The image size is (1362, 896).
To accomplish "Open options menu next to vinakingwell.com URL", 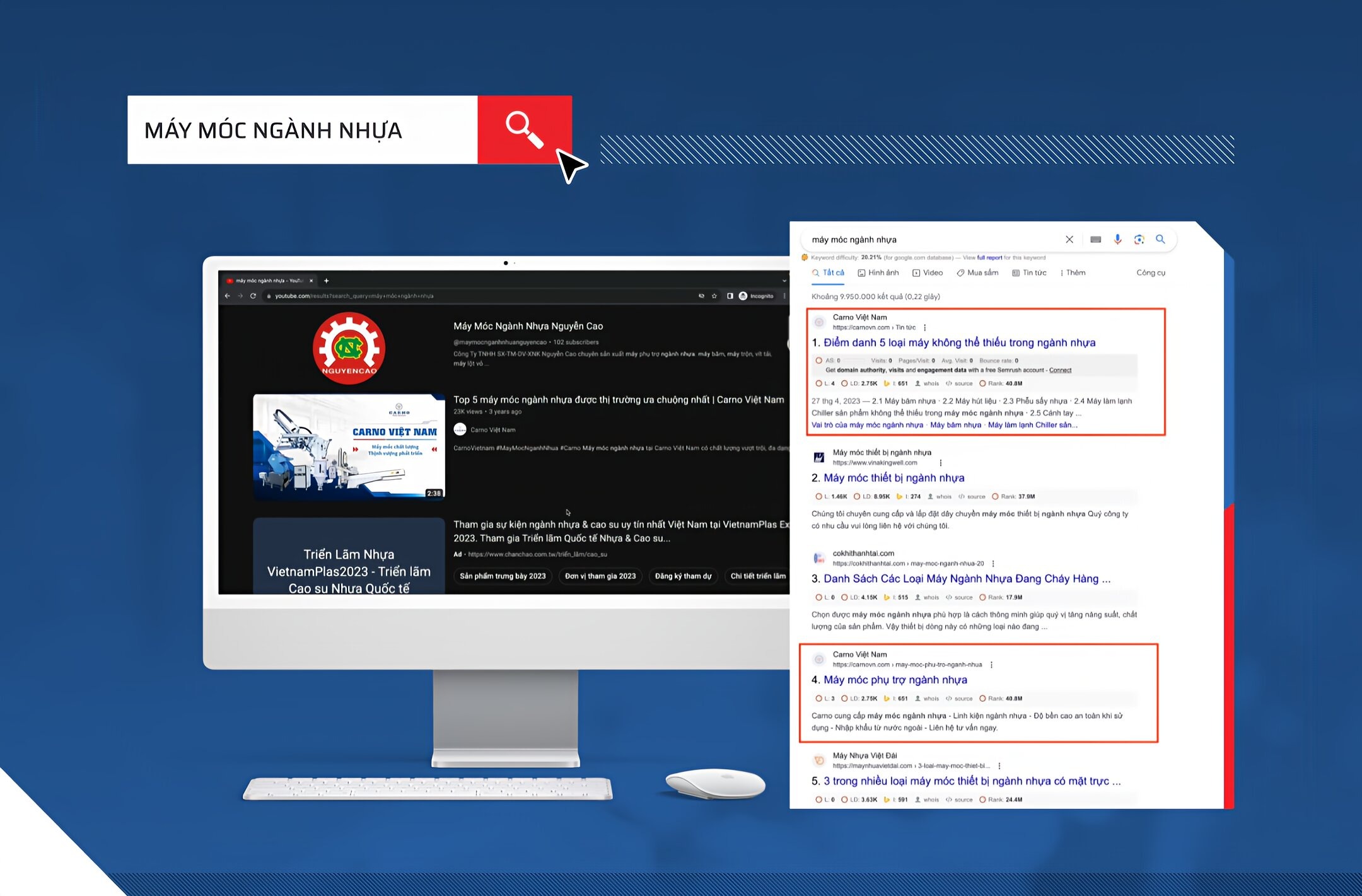I will click(941, 463).
